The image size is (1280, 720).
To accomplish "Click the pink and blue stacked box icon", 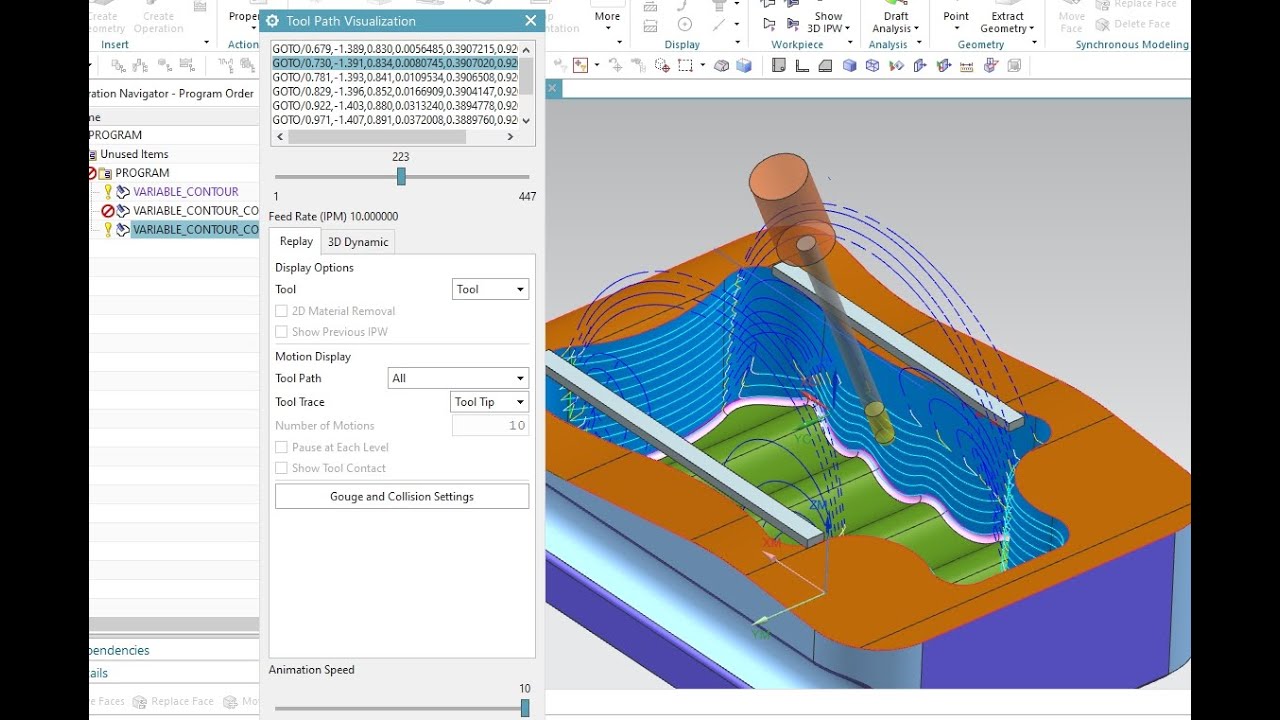I will click(x=990, y=65).
